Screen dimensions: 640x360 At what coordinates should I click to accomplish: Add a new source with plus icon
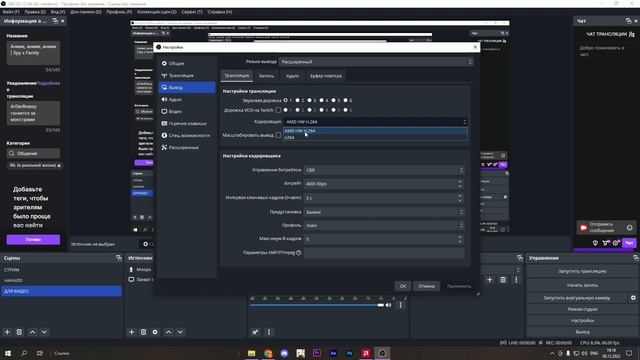click(131, 332)
